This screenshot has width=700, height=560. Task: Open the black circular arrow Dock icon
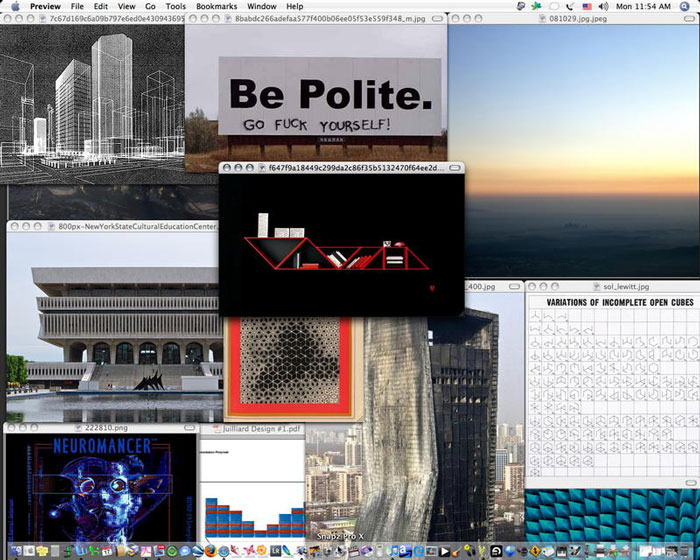[x=496, y=551]
